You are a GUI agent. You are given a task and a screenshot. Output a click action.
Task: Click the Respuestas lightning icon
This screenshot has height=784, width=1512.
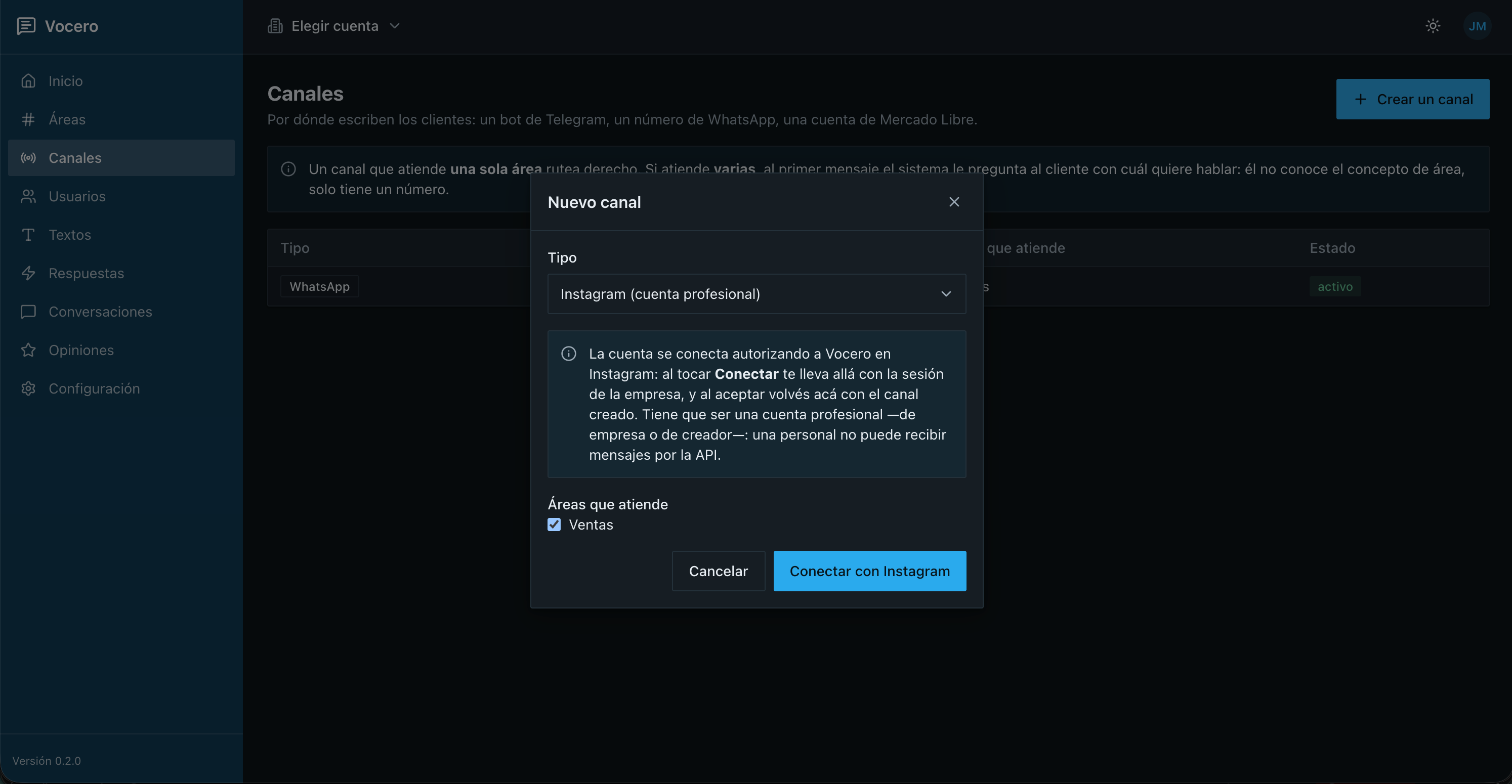(x=28, y=273)
